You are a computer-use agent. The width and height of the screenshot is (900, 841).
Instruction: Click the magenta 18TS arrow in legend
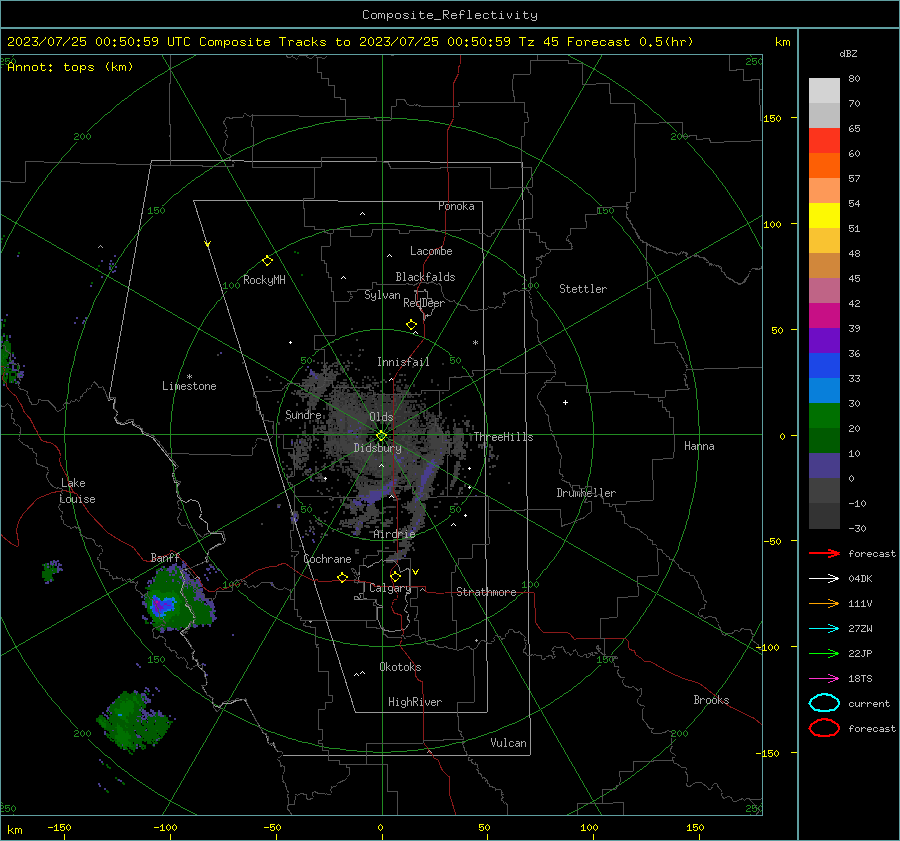point(824,679)
